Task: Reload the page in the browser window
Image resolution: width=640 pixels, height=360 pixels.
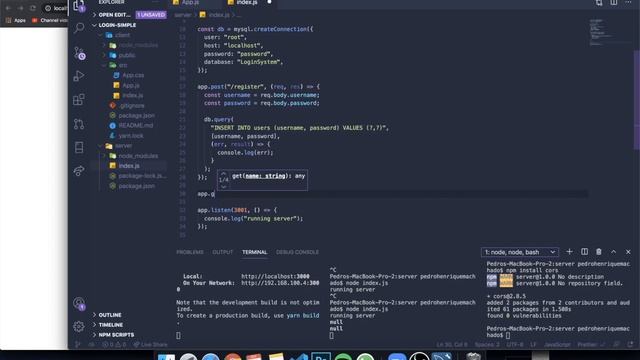Action: [x=33, y=8]
